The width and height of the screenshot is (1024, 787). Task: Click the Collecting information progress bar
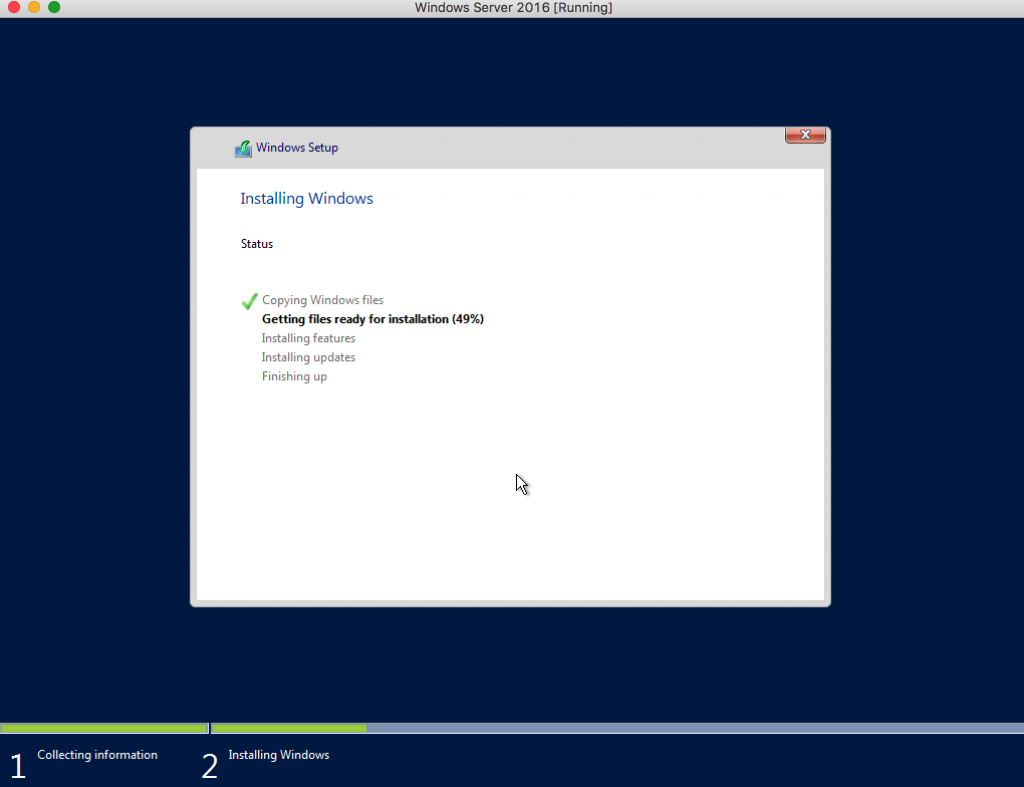(x=102, y=728)
